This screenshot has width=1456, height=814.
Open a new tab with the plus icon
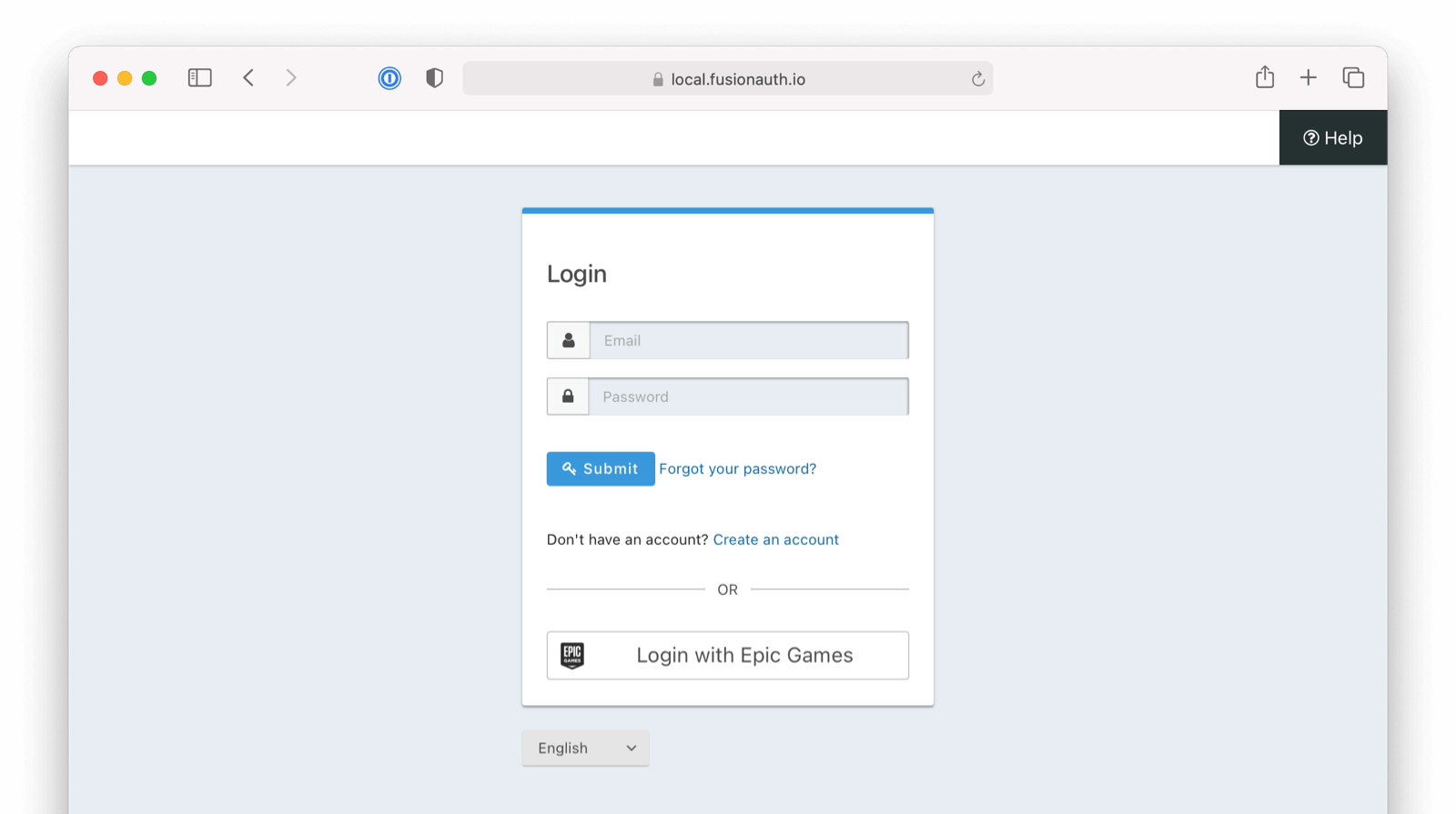[1309, 77]
